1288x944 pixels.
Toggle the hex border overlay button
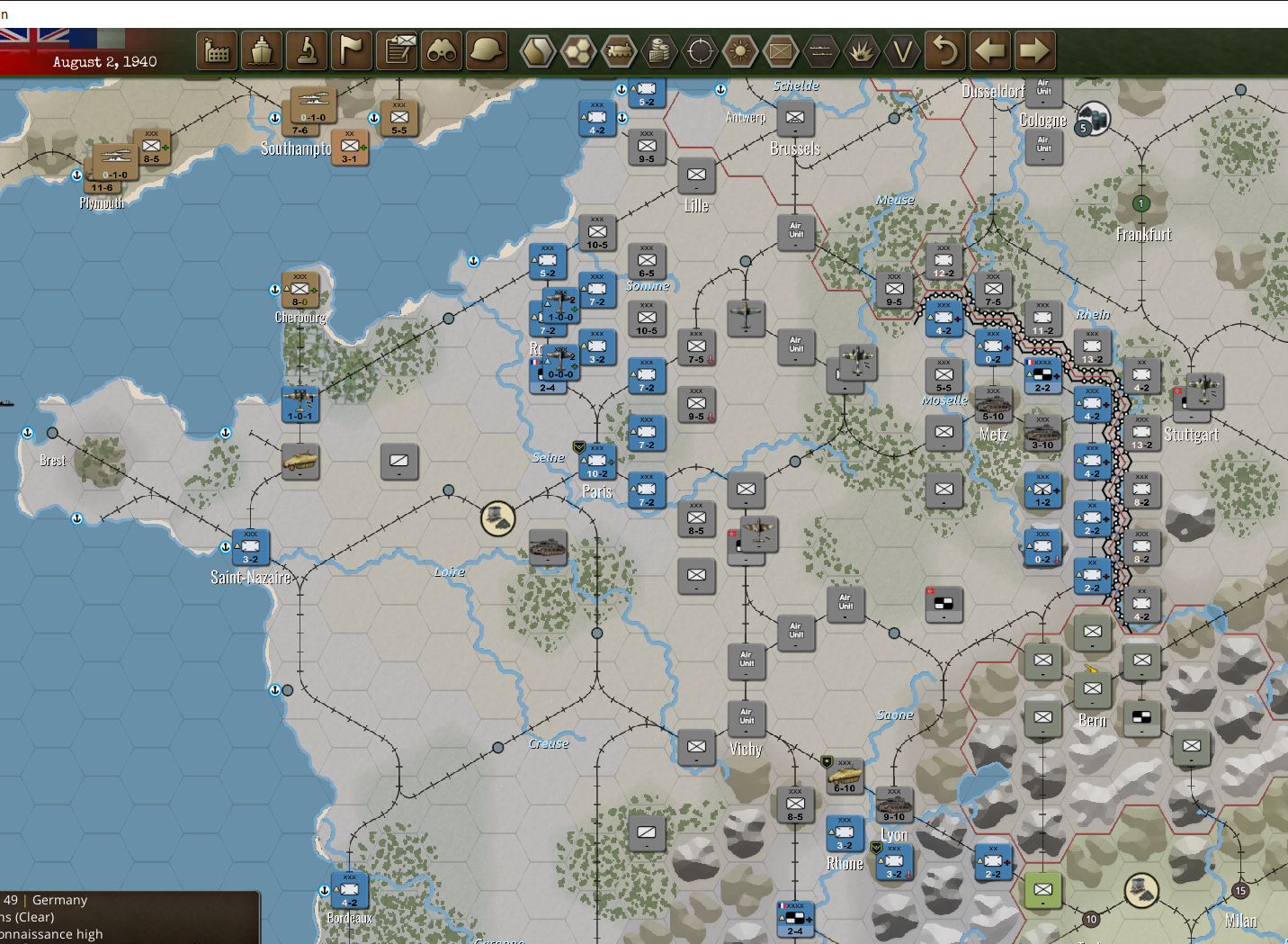538,50
